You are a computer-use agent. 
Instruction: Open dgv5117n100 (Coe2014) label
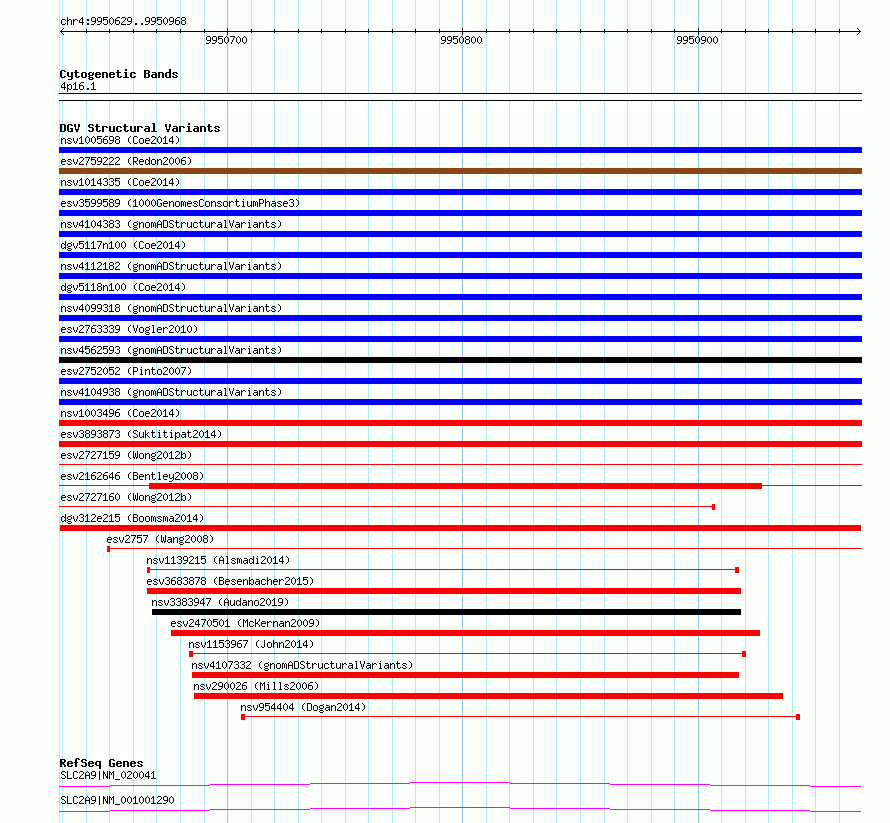[123, 245]
